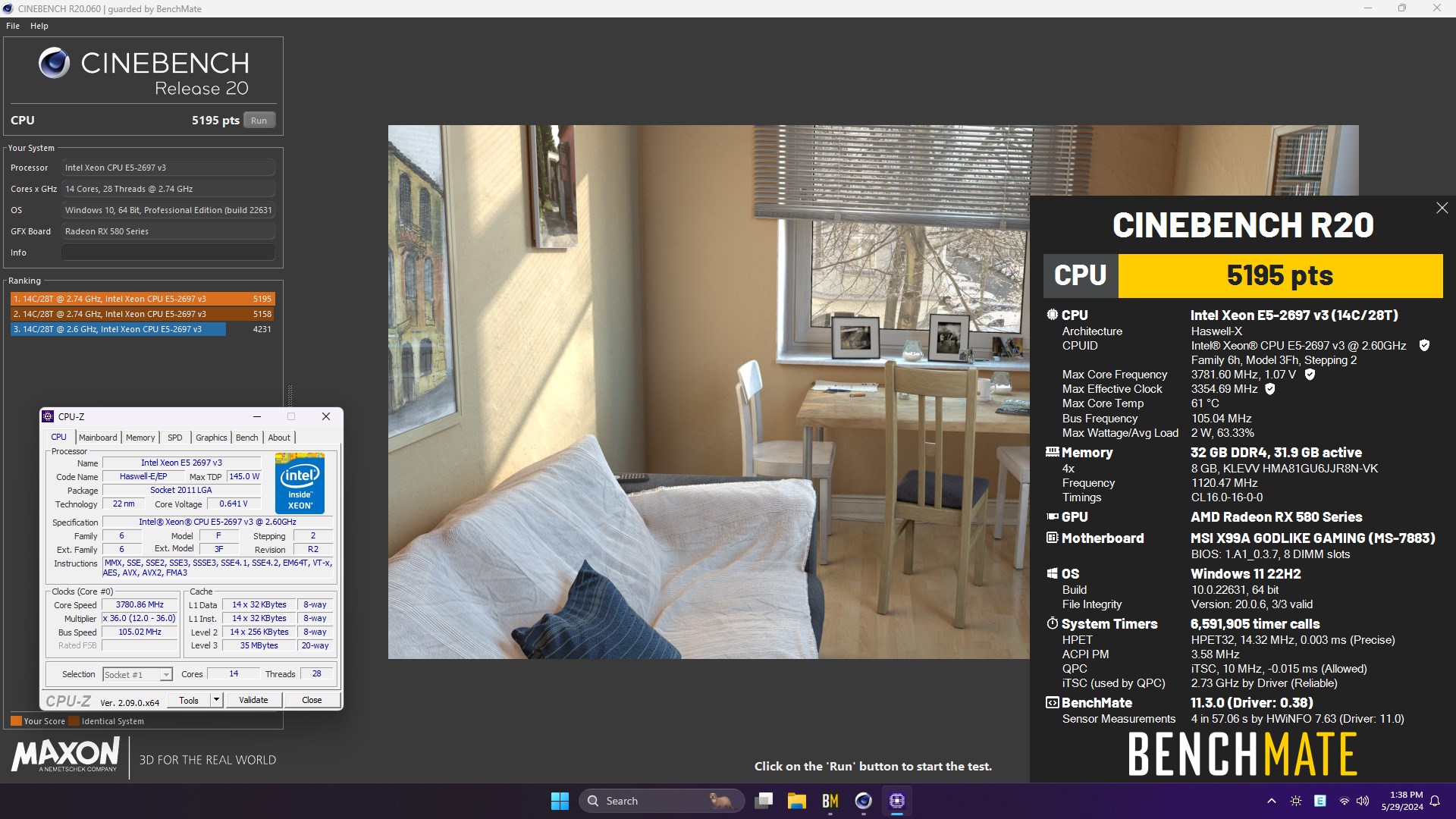The height and width of the screenshot is (819, 1456).
Task: Click the blue E tray icon
Action: tap(1320, 801)
